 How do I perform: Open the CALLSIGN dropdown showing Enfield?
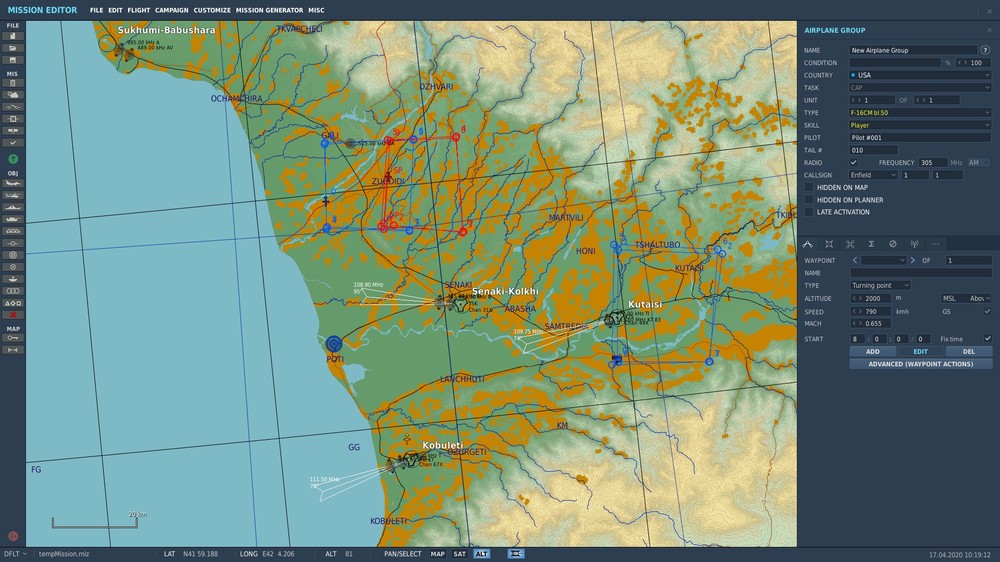coord(873,175)
